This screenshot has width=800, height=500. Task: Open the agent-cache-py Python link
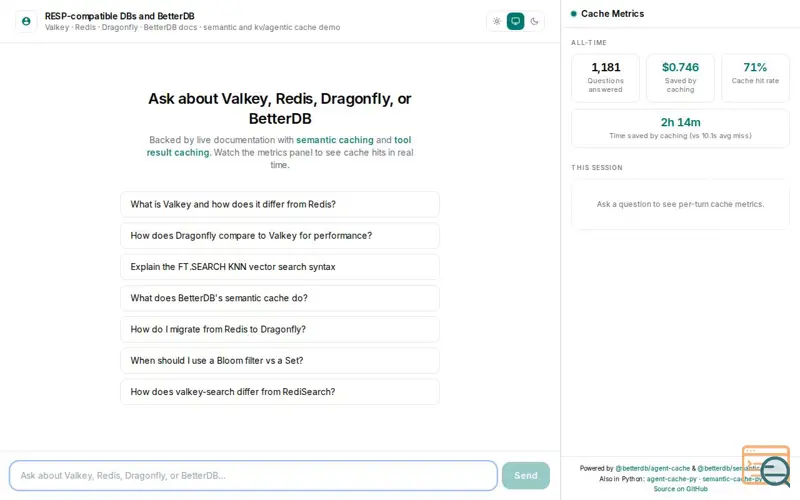671,479
